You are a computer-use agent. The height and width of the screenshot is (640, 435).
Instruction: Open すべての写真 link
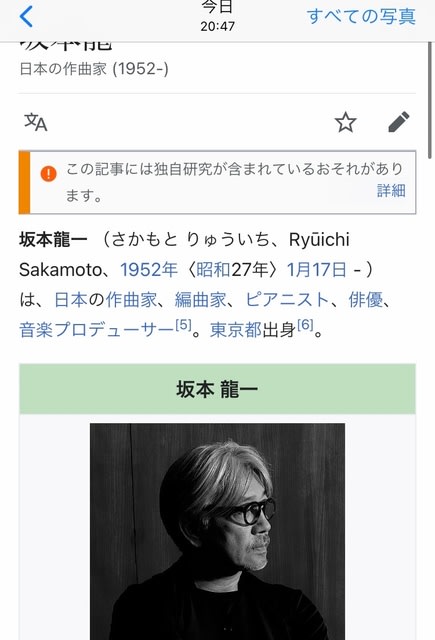tap(361, 17)
